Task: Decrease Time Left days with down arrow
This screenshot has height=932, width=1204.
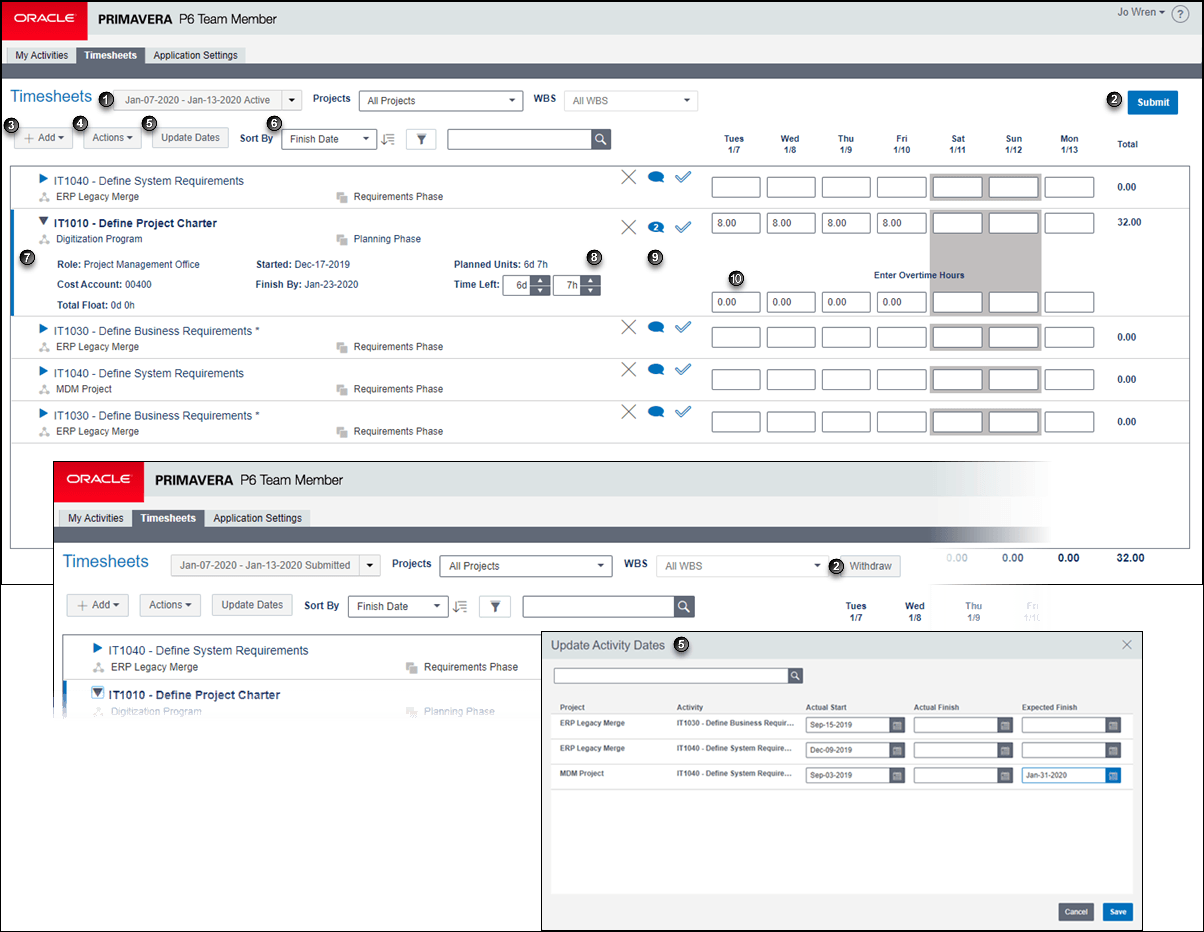Action: (x=539, y=290)
